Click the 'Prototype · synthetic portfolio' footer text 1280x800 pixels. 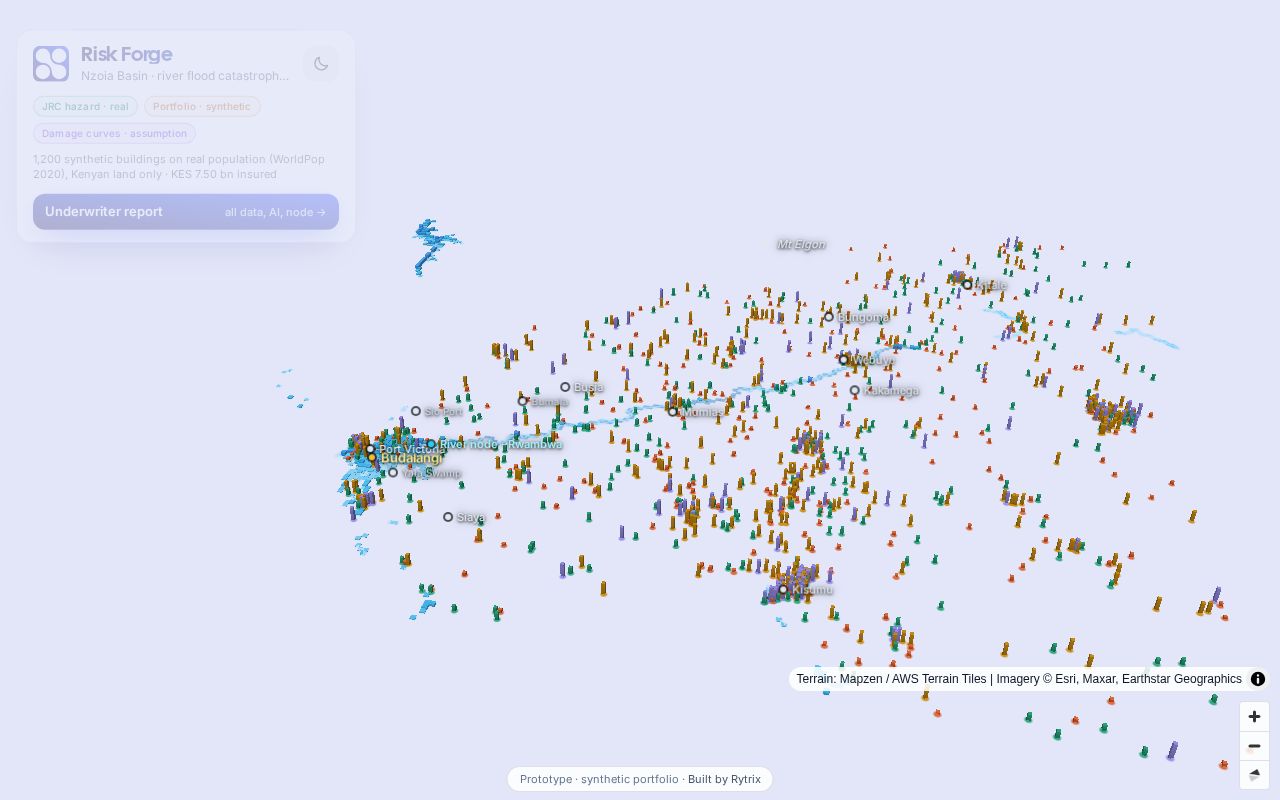point(599,779)
